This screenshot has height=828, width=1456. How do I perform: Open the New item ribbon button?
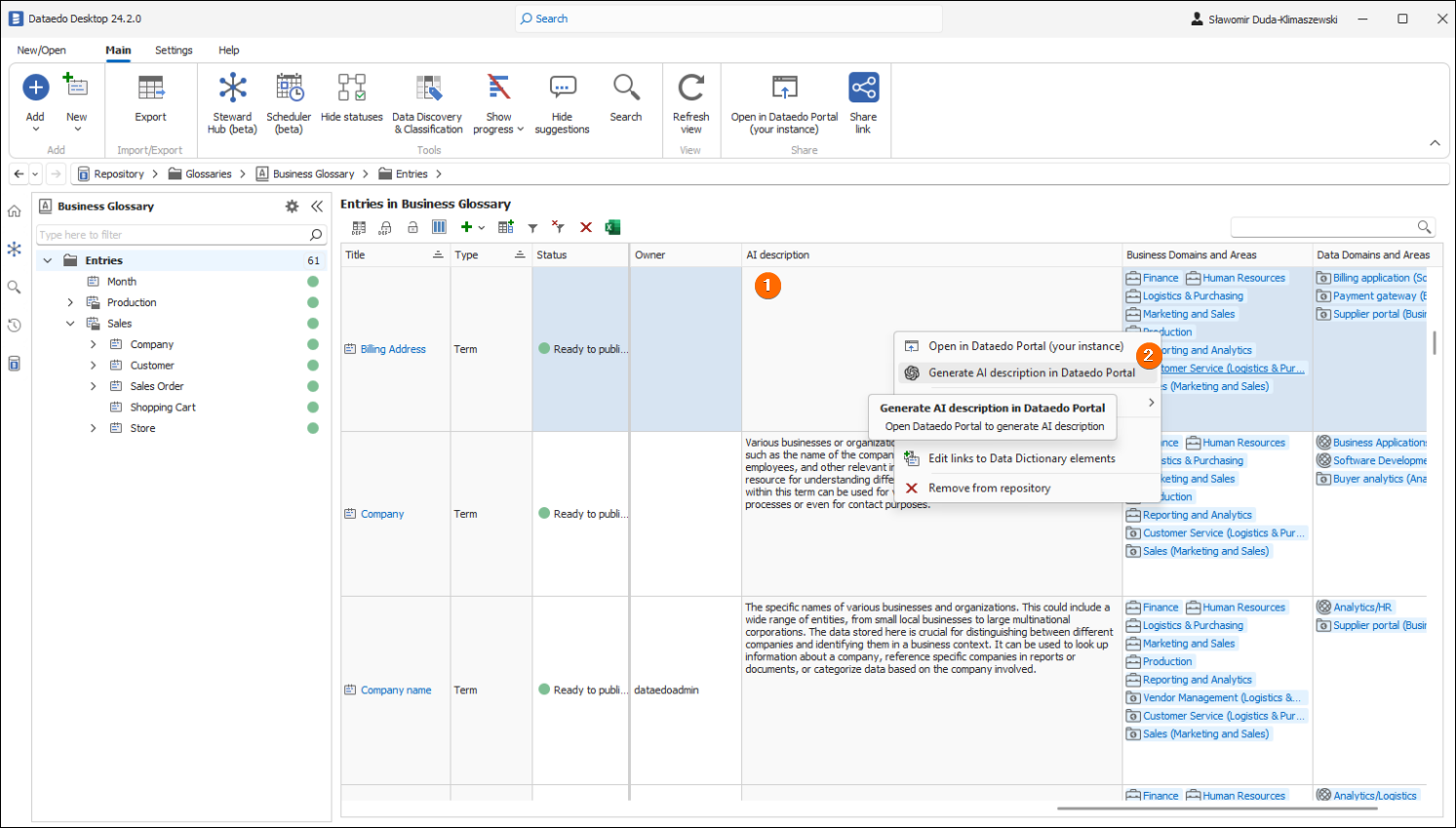(x=76, y=101)
